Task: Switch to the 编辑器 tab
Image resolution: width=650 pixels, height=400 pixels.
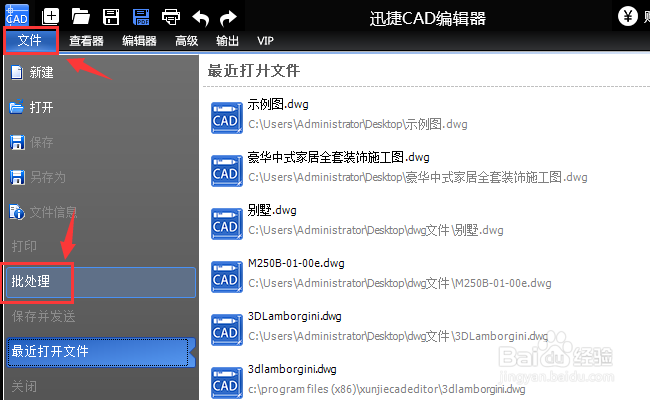Action: tap(139, 41)
